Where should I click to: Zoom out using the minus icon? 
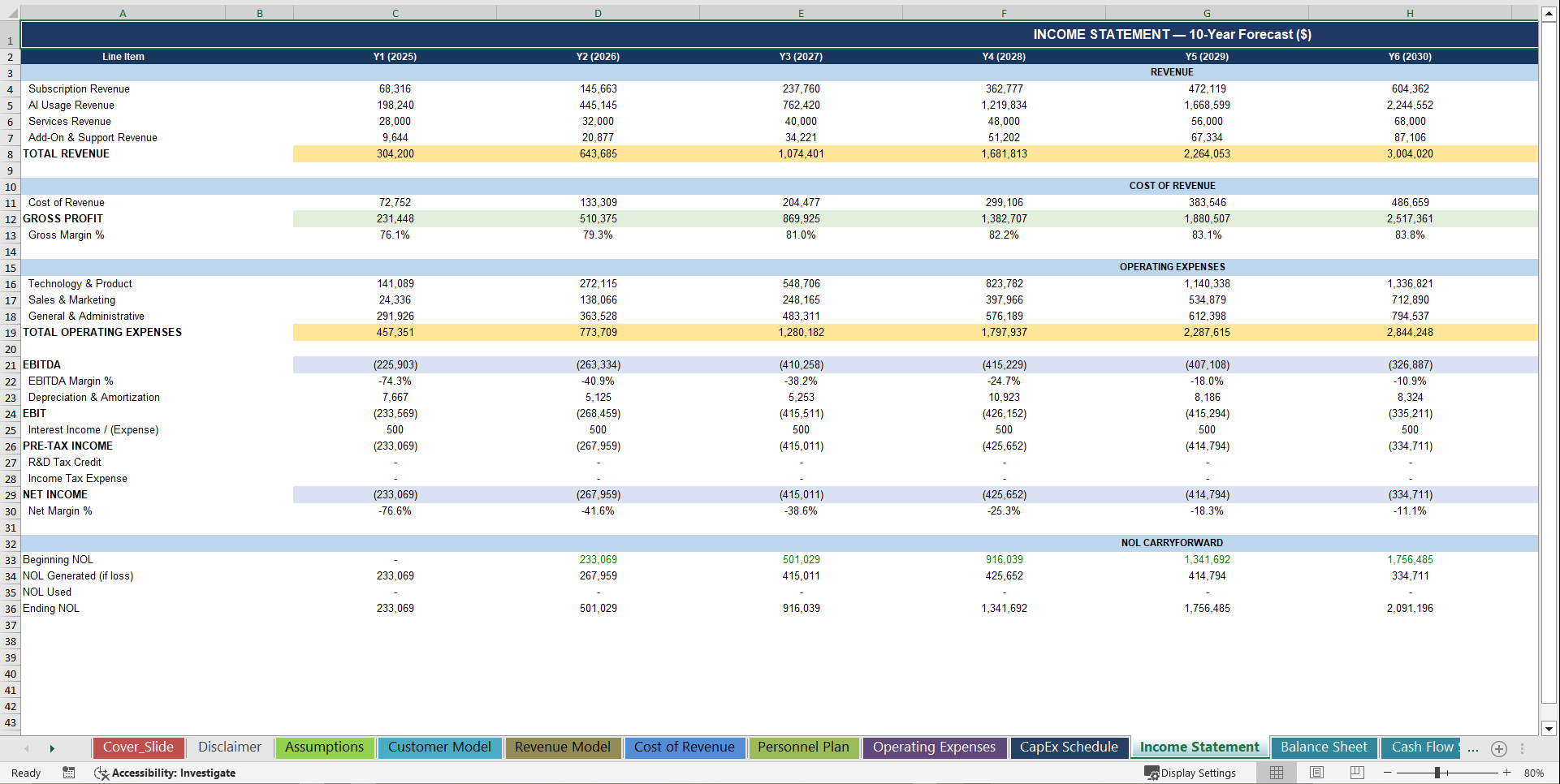1389,773
